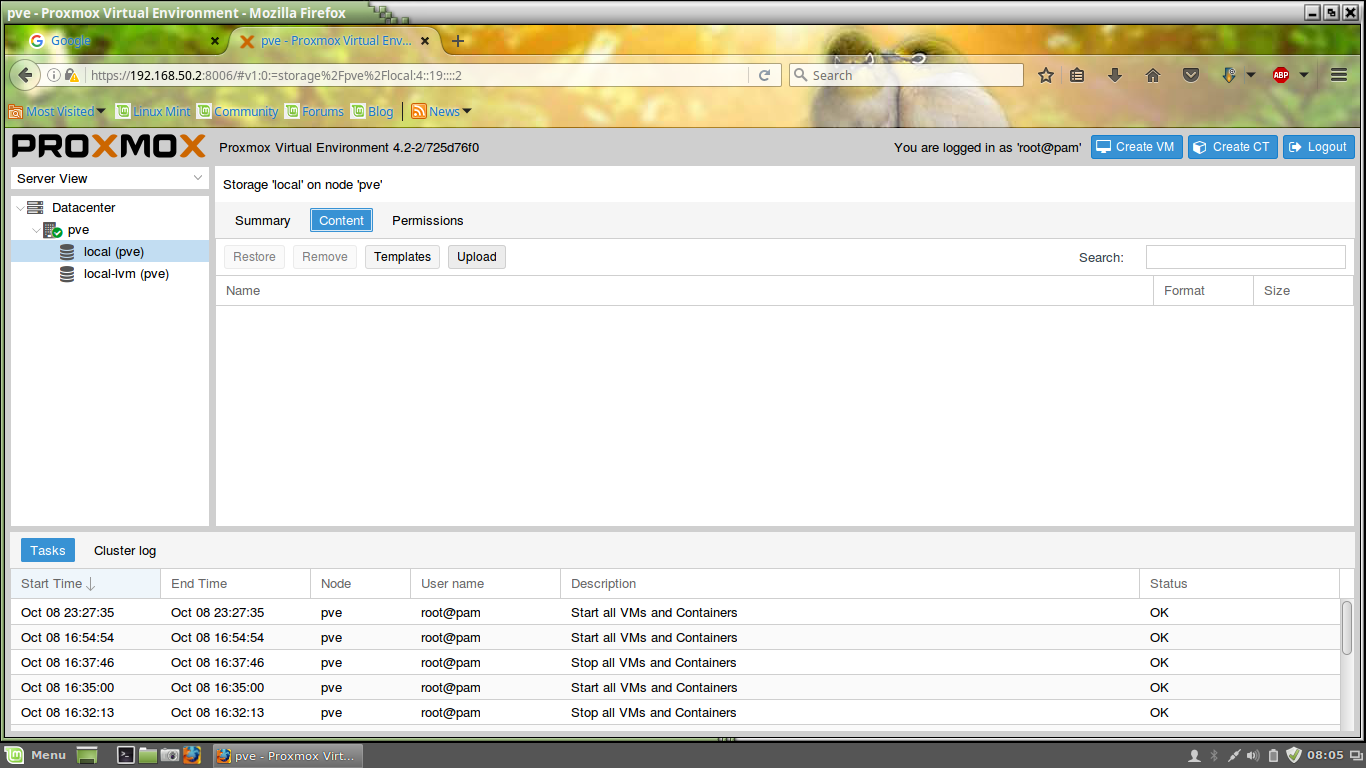Click the Templates button
Screen dimensions: 1366x768
pos(403,257)
